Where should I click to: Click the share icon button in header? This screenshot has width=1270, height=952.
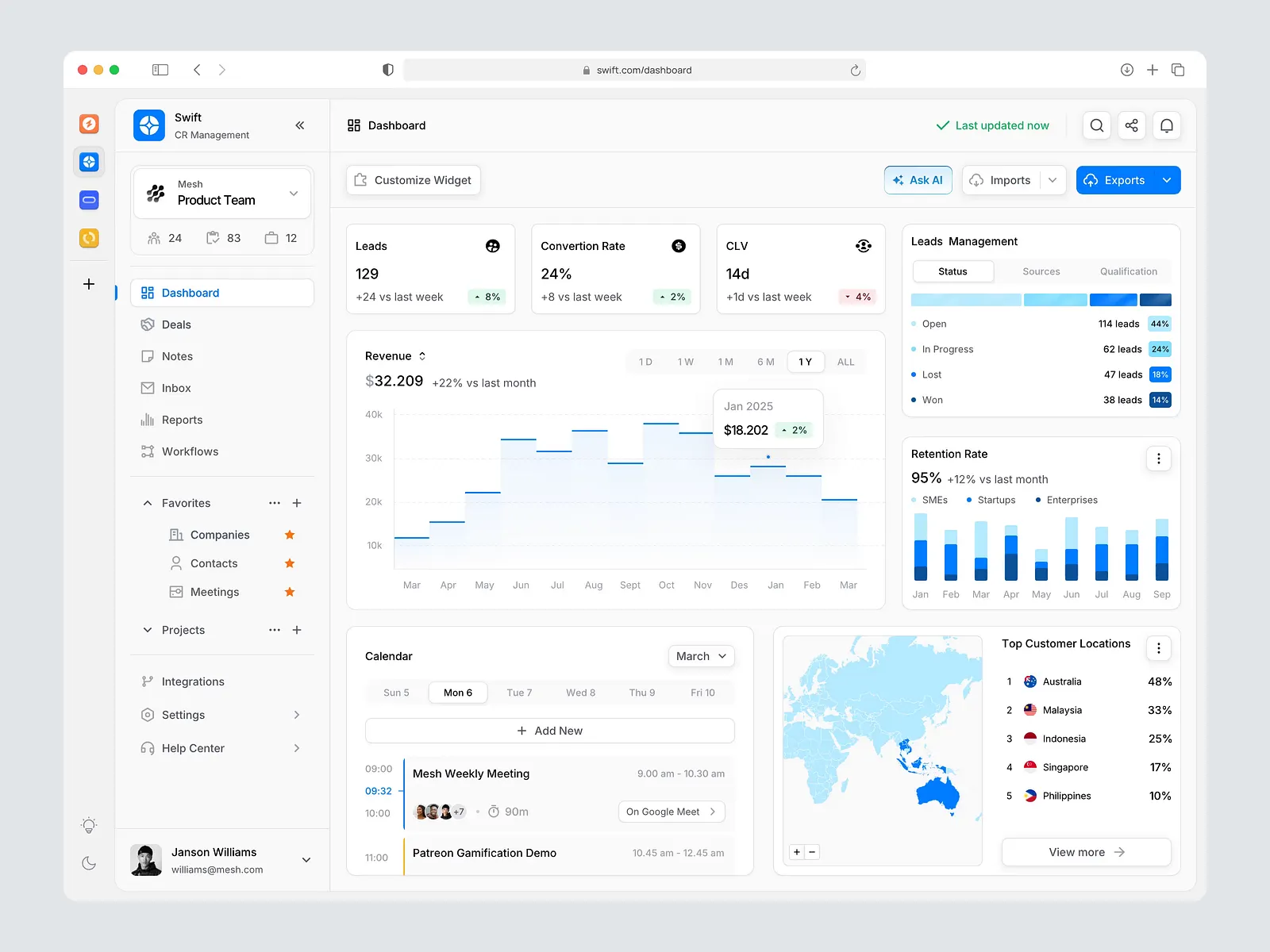(x=1132, y=125)
